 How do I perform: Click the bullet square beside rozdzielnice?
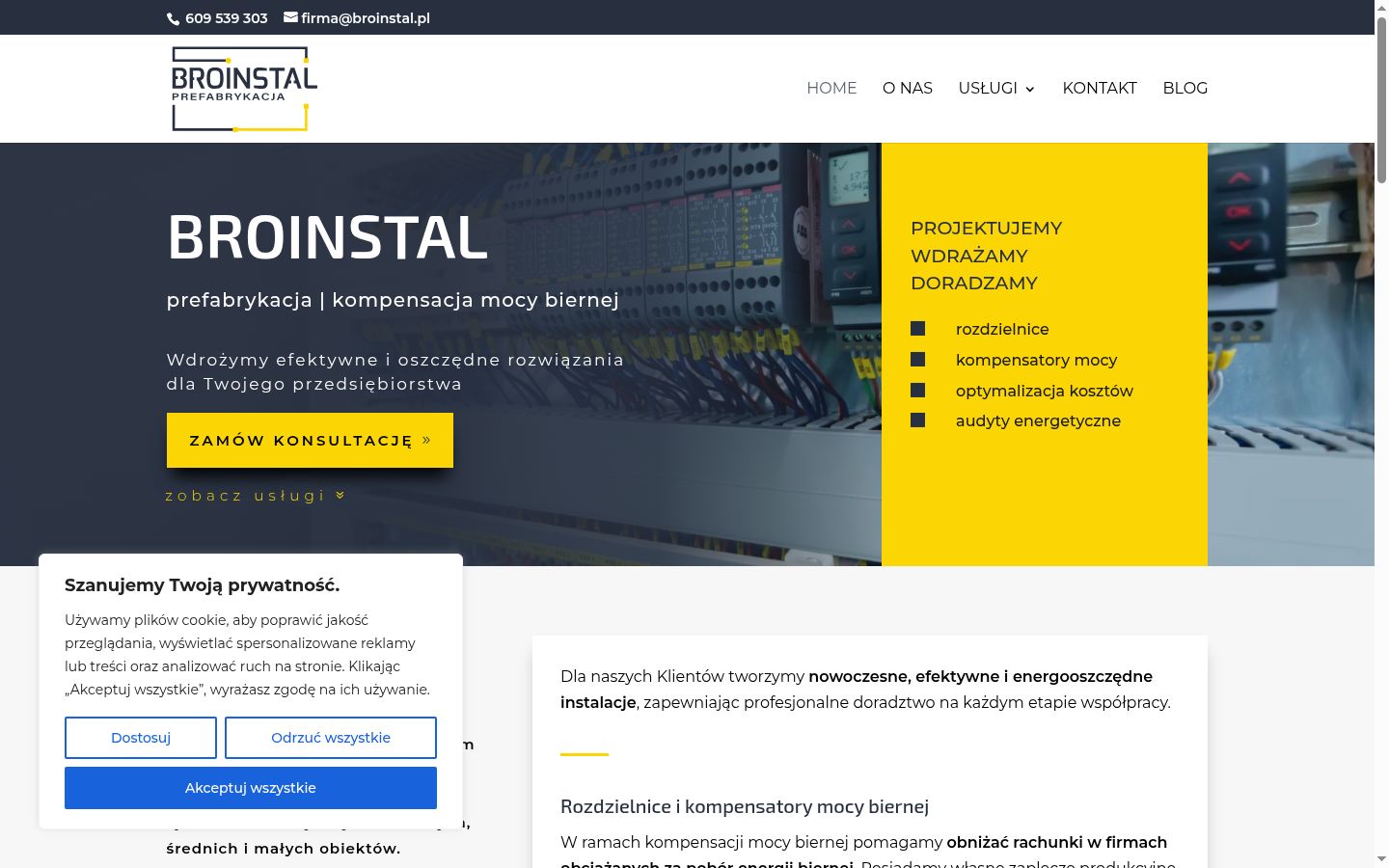[x=917, y=329]
